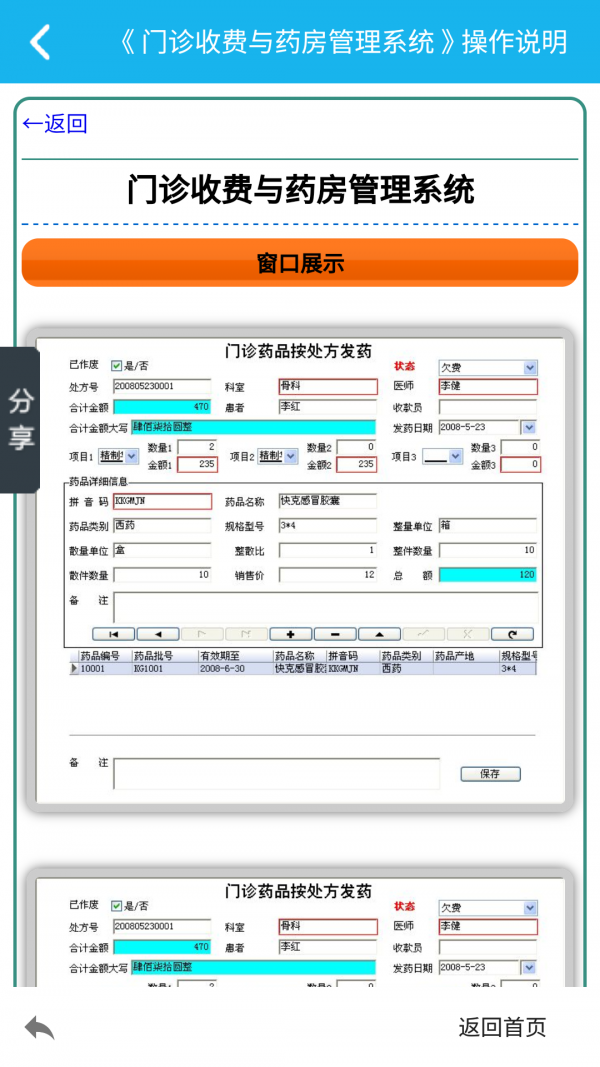Click the 窗口展示 orange section header
The width and height of the screenshot is (600, 1067).
pos(300,263)
